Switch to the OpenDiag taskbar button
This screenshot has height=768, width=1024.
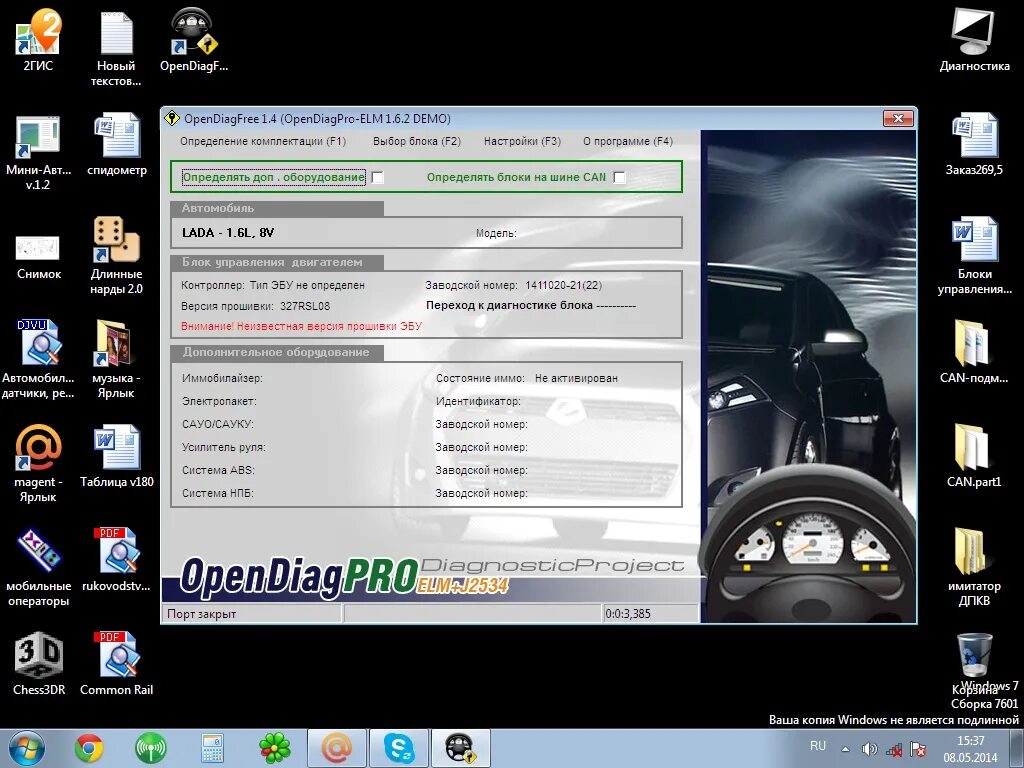click(460, 748)
